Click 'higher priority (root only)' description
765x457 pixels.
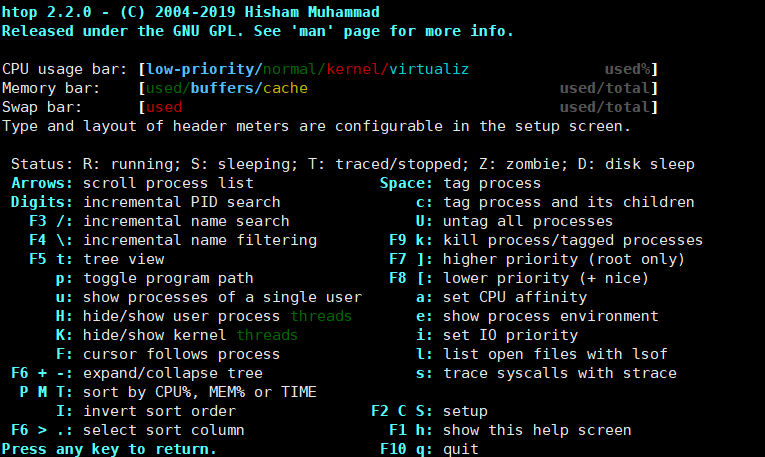point(564,259)
